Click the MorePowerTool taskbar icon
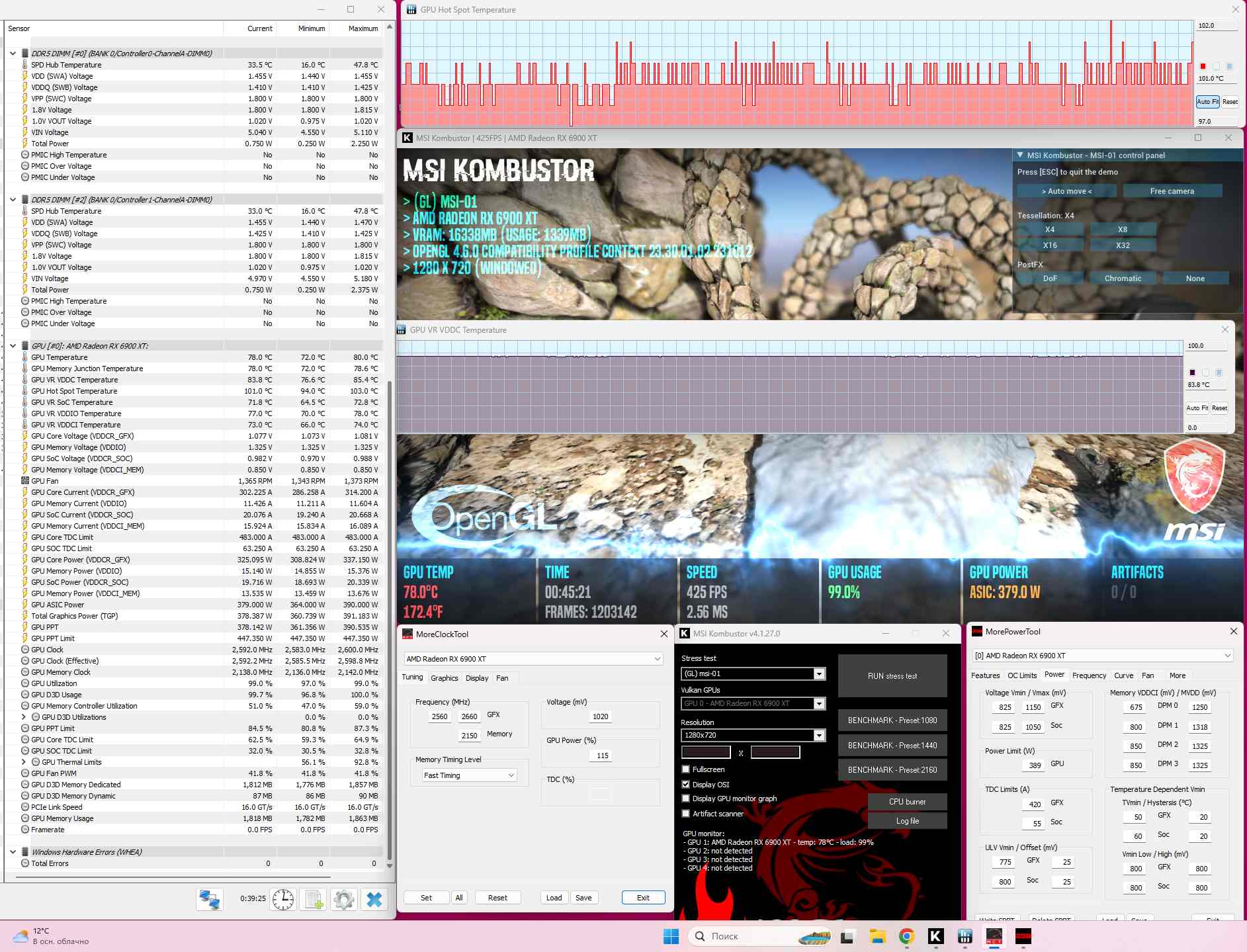This screenshot has width=1247, height=952. click(x=1023, y=936)
